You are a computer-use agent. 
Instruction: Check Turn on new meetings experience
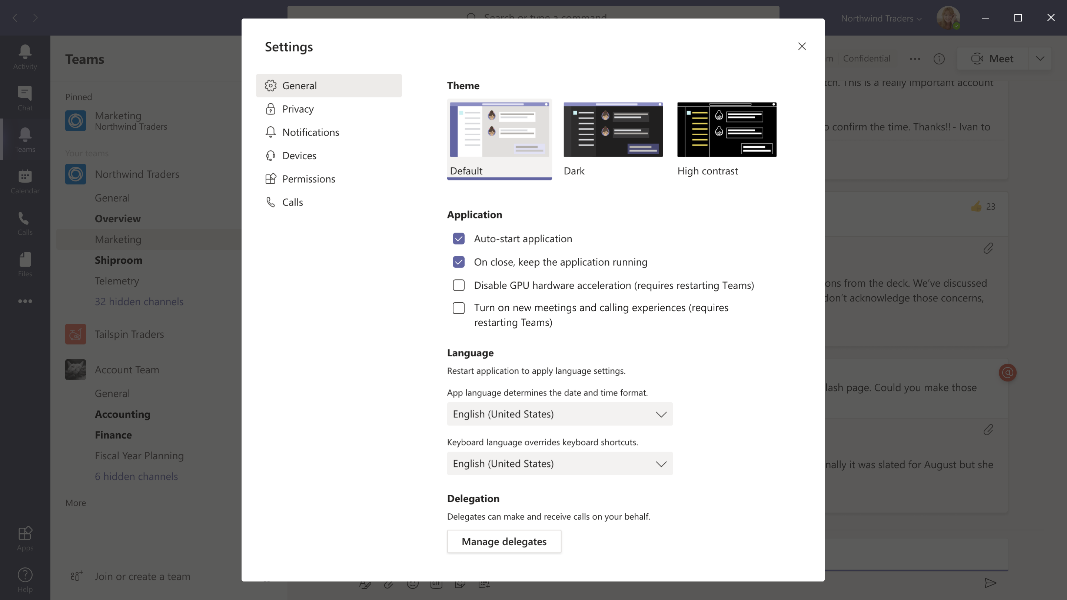tap(459, 308)
